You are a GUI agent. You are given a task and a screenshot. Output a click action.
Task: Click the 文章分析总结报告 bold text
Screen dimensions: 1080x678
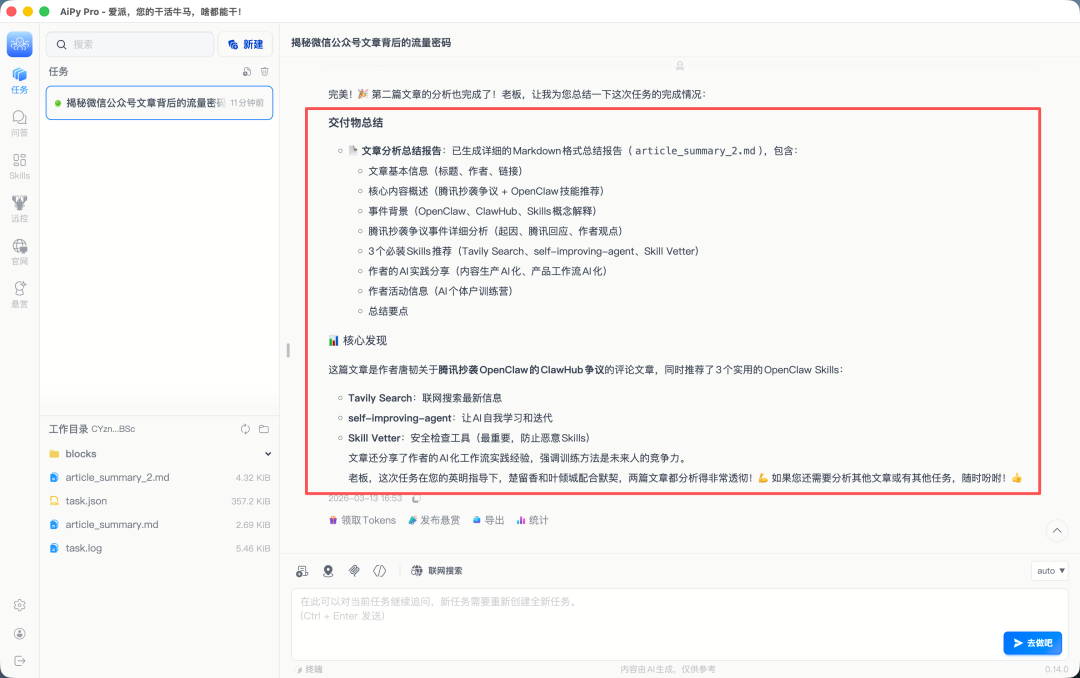(x=402, y=151)
